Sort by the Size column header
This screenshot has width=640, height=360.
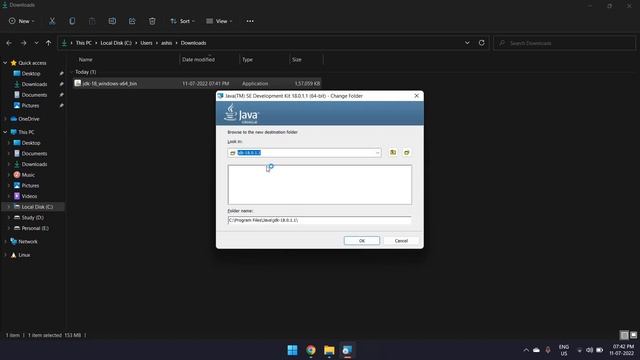pyautogui.click(x=297, y=60)
